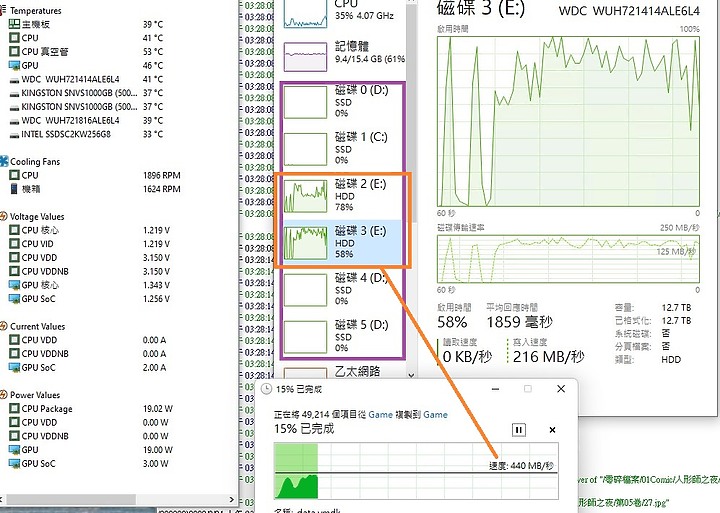Click the 機箱 chassis fan icon
This screenshot has width=720, height=513.
coord(14,189)
